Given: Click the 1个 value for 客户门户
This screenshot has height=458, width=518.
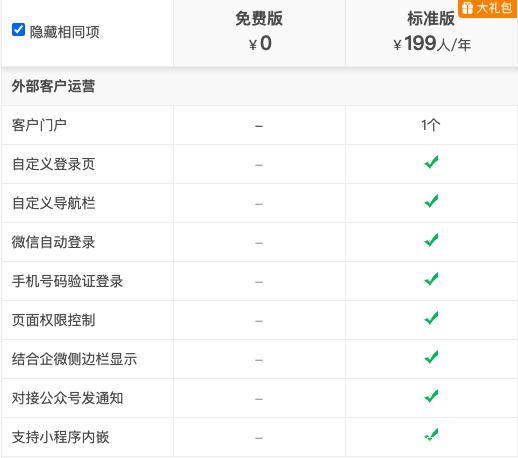Looking at the screenshot, I should pyautogui.click(x=431, y=125).
